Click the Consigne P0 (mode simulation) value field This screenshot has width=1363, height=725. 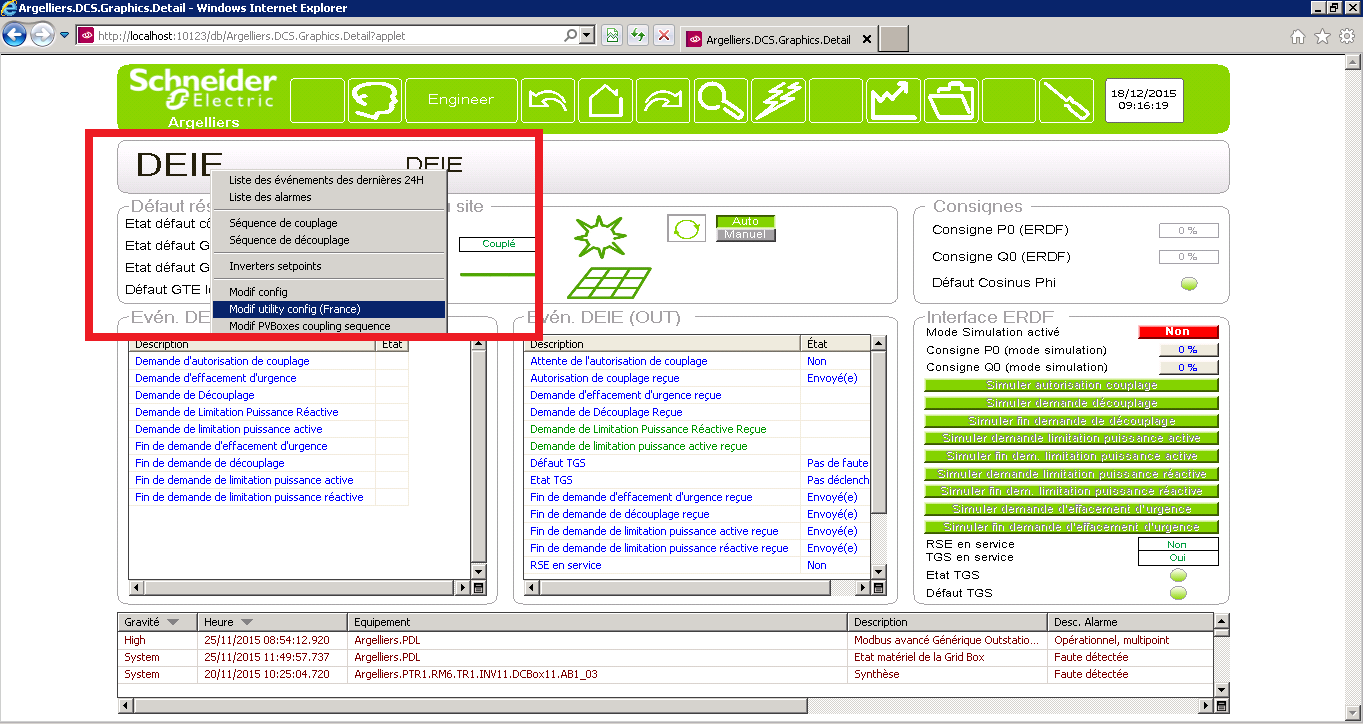click(1187, 350)
